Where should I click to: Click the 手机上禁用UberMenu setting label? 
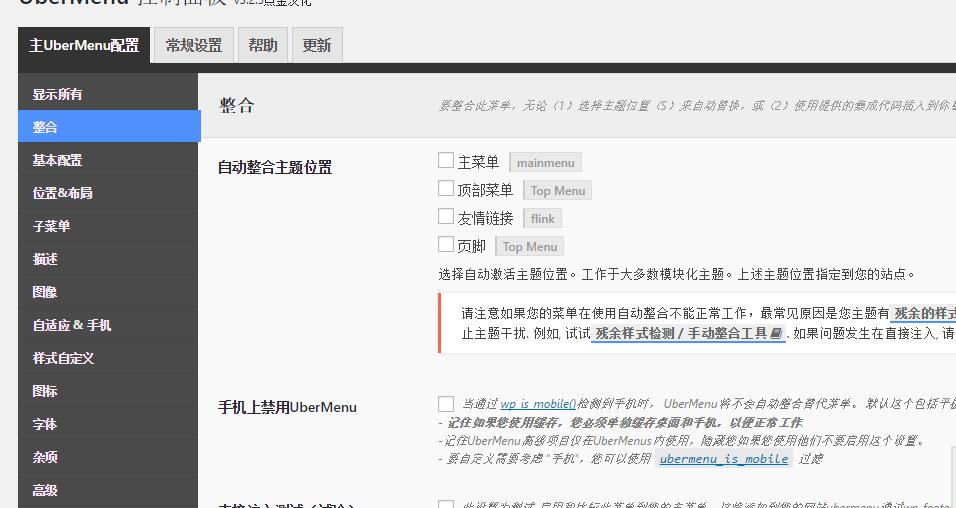coord(287,407)
